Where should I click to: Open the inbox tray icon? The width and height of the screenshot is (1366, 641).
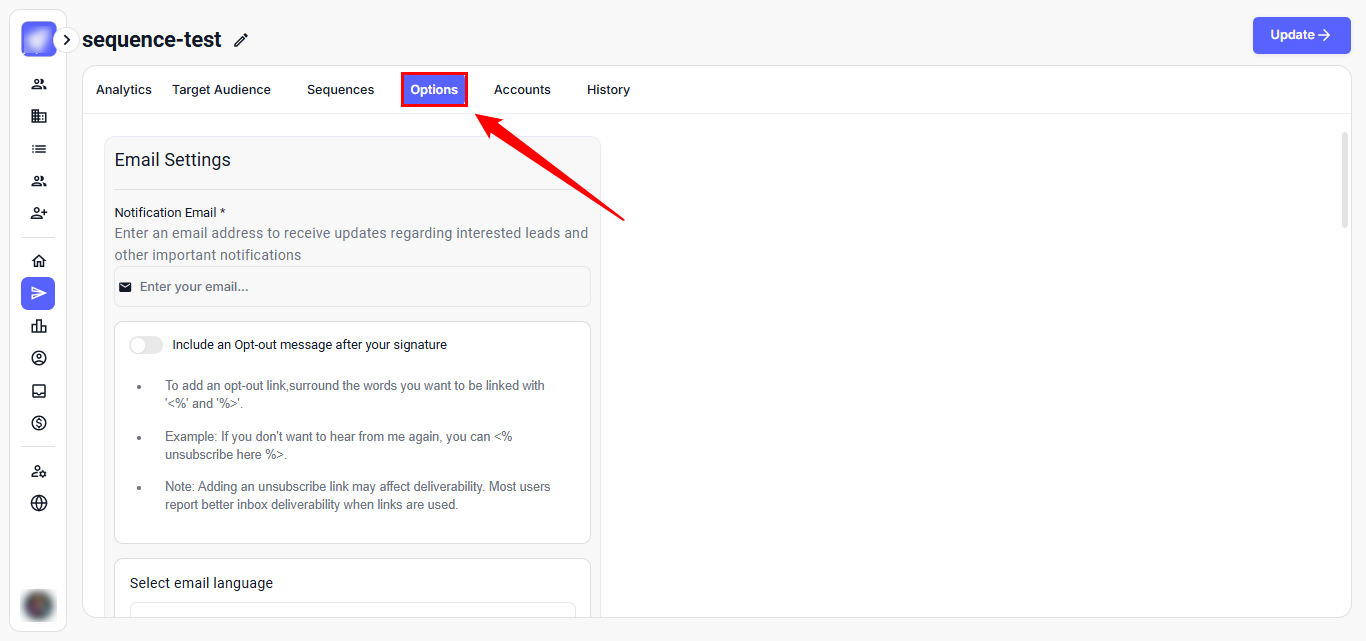[39, 391]
